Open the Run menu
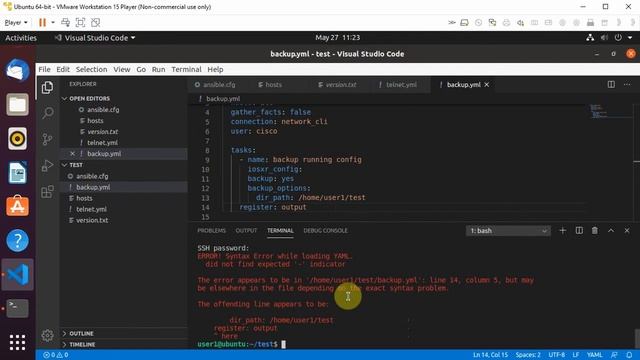 (158, 69)
